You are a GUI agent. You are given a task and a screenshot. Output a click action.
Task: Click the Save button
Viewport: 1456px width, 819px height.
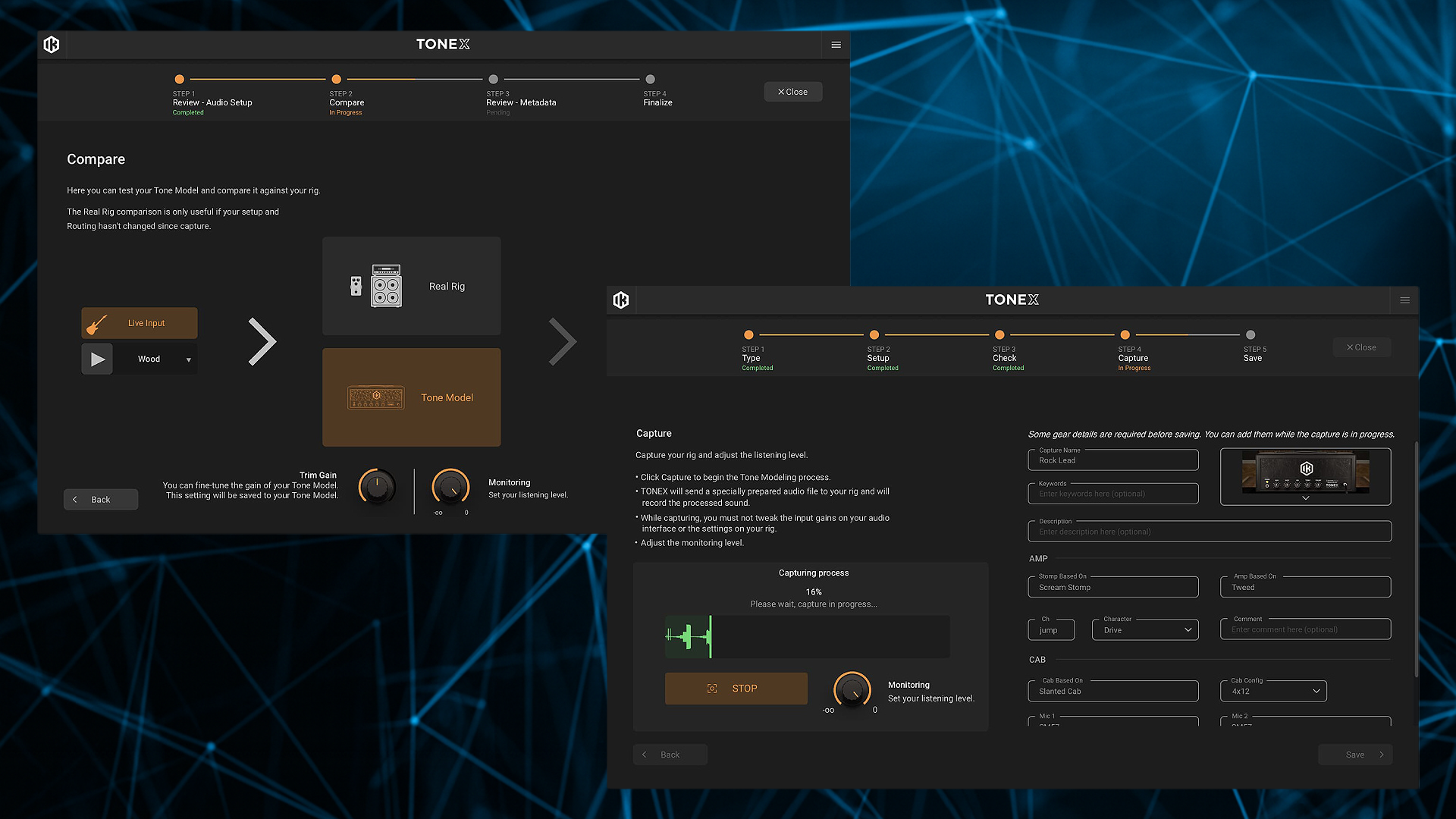pyautogui.click(x=1355, y=755)
